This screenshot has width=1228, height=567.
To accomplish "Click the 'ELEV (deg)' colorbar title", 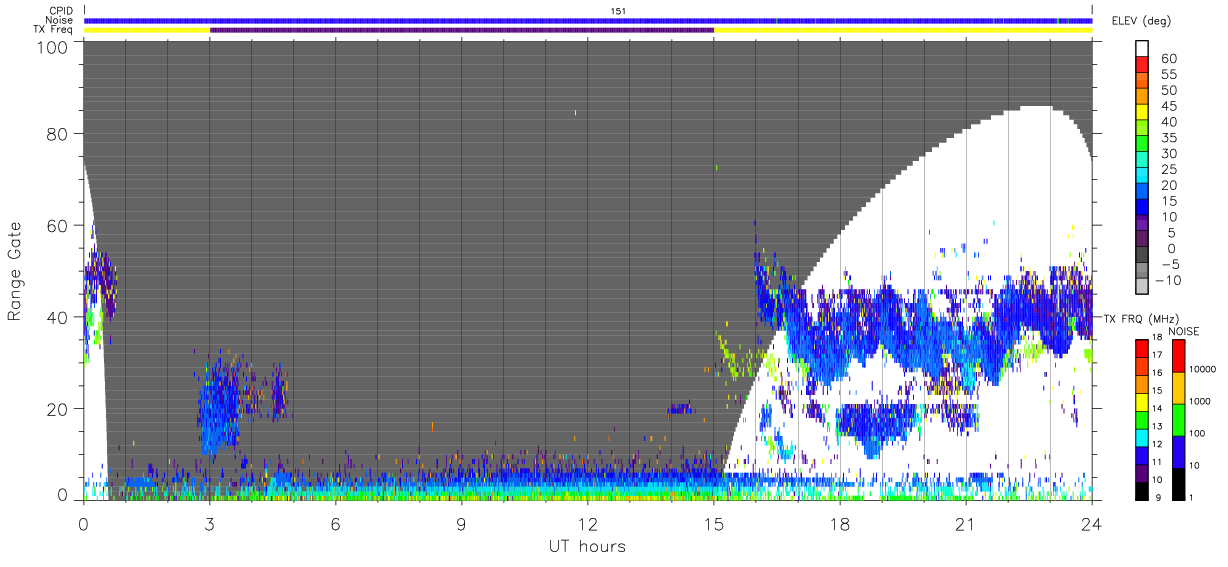I will tap(1141, 21).
